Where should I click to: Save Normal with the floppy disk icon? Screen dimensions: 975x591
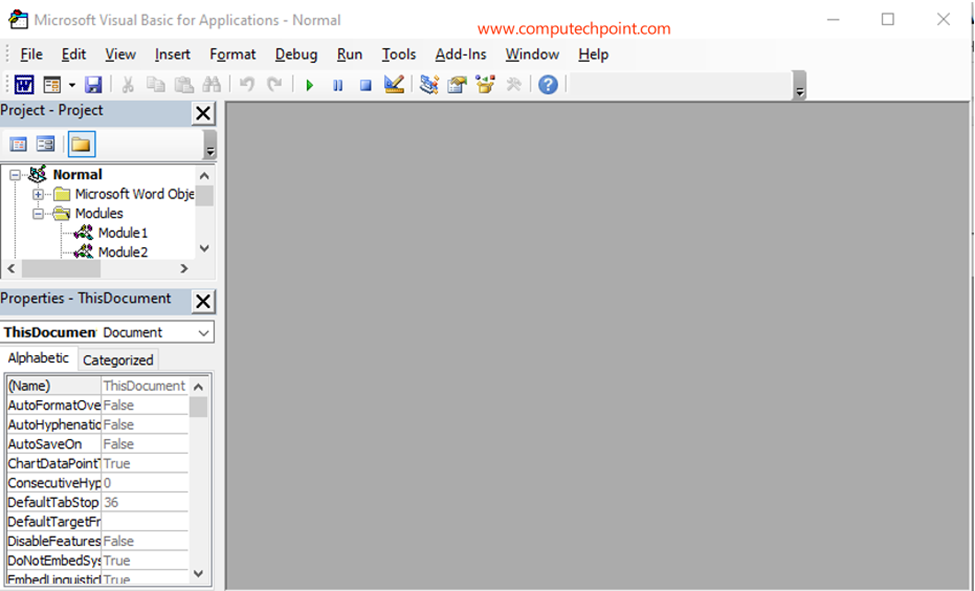93,84
